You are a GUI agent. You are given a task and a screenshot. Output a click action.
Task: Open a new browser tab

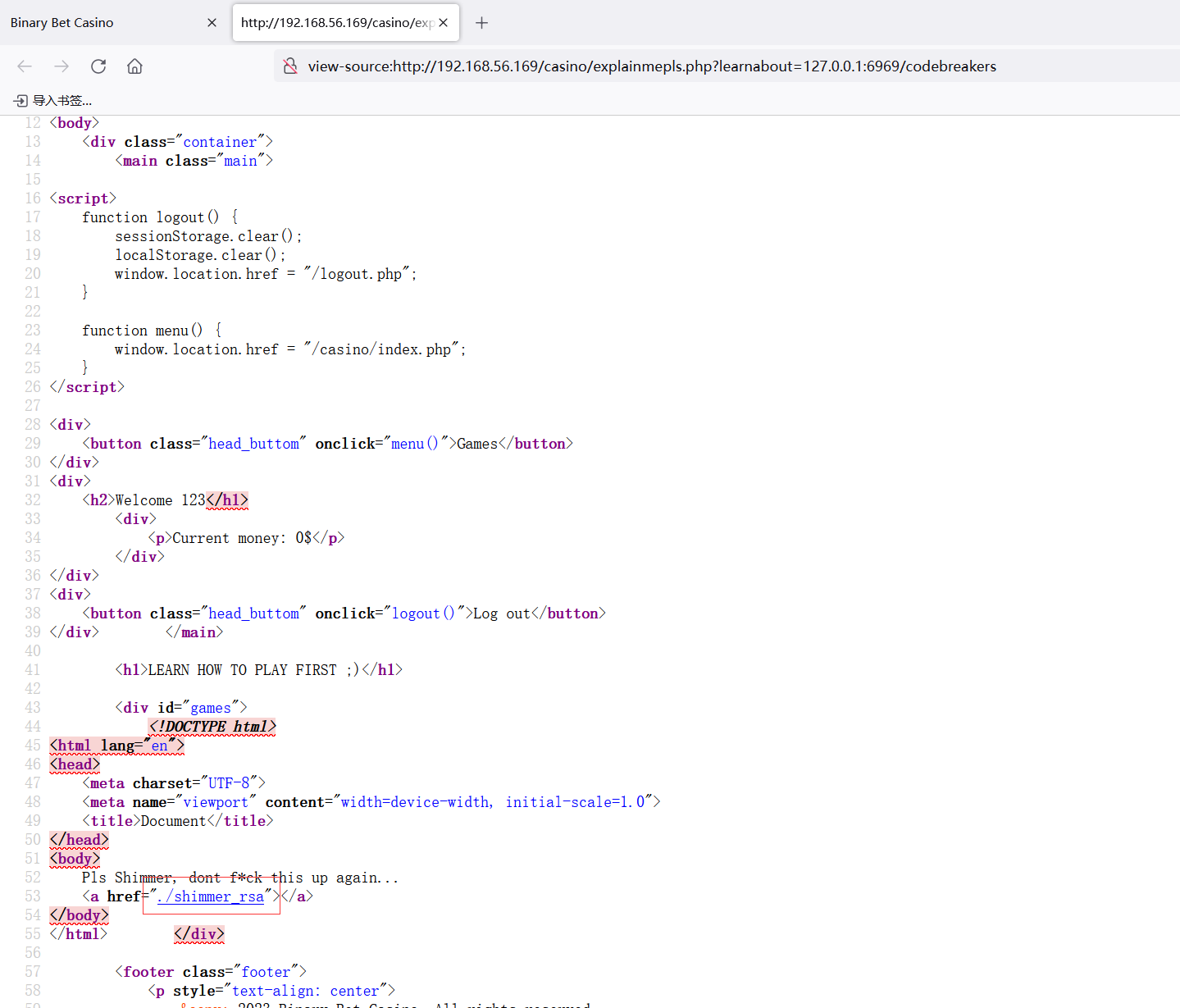pyautogui.click(x=482, y=23)
